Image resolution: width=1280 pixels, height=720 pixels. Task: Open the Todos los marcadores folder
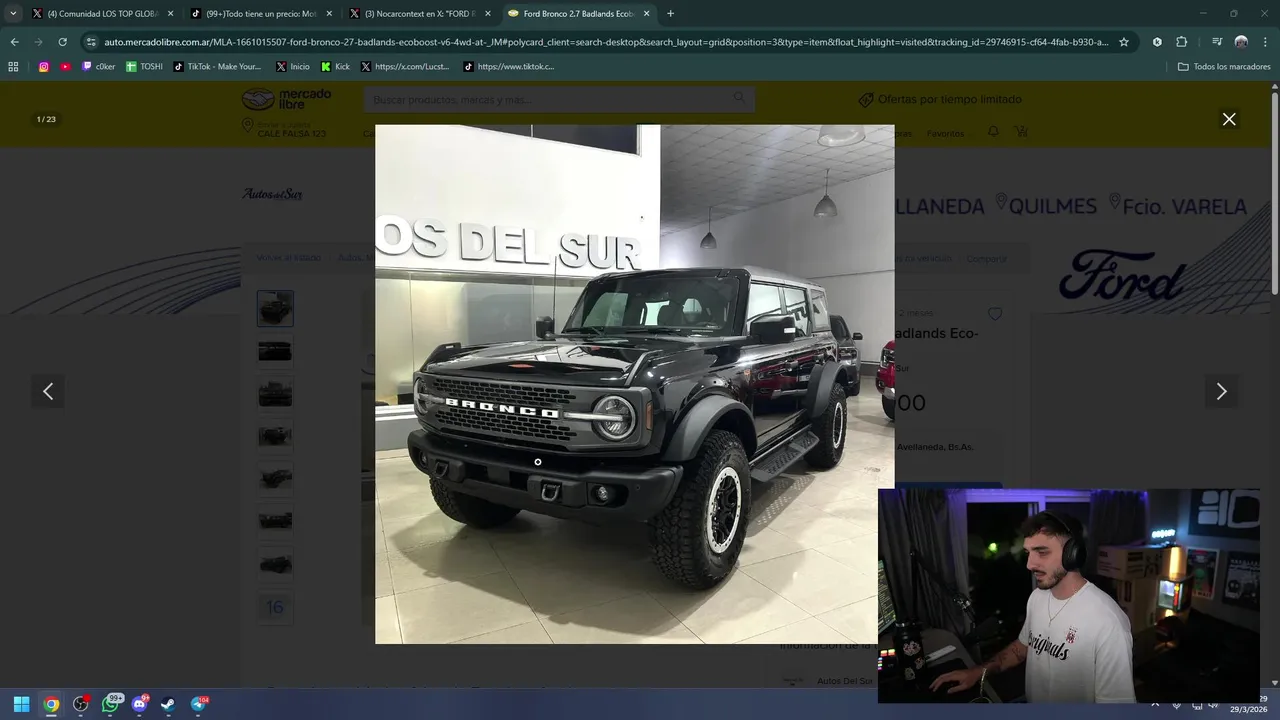point(1224,67)
